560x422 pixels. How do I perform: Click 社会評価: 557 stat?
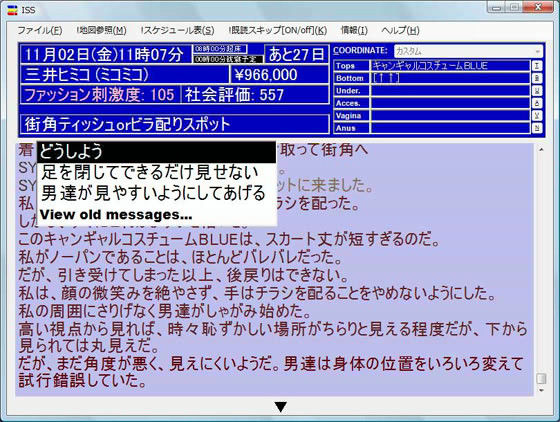click(255, 95)
